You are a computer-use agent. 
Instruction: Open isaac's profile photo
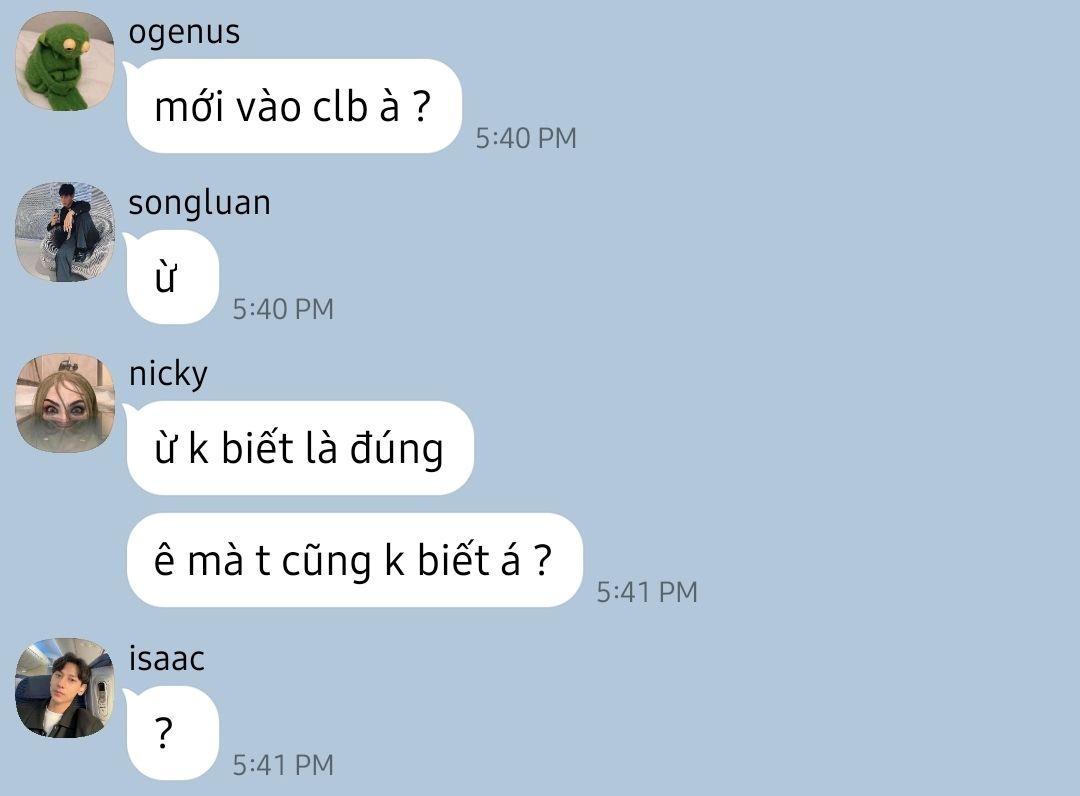(x=65, y=688)
